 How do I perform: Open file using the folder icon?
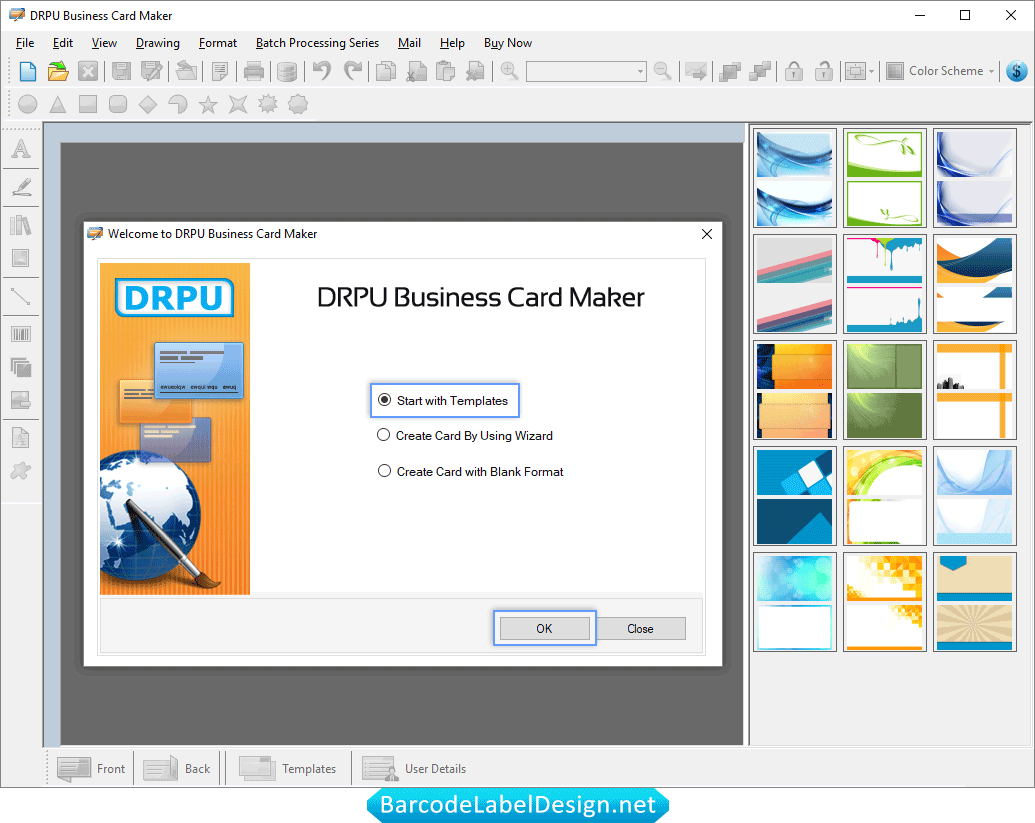(58, 71)
